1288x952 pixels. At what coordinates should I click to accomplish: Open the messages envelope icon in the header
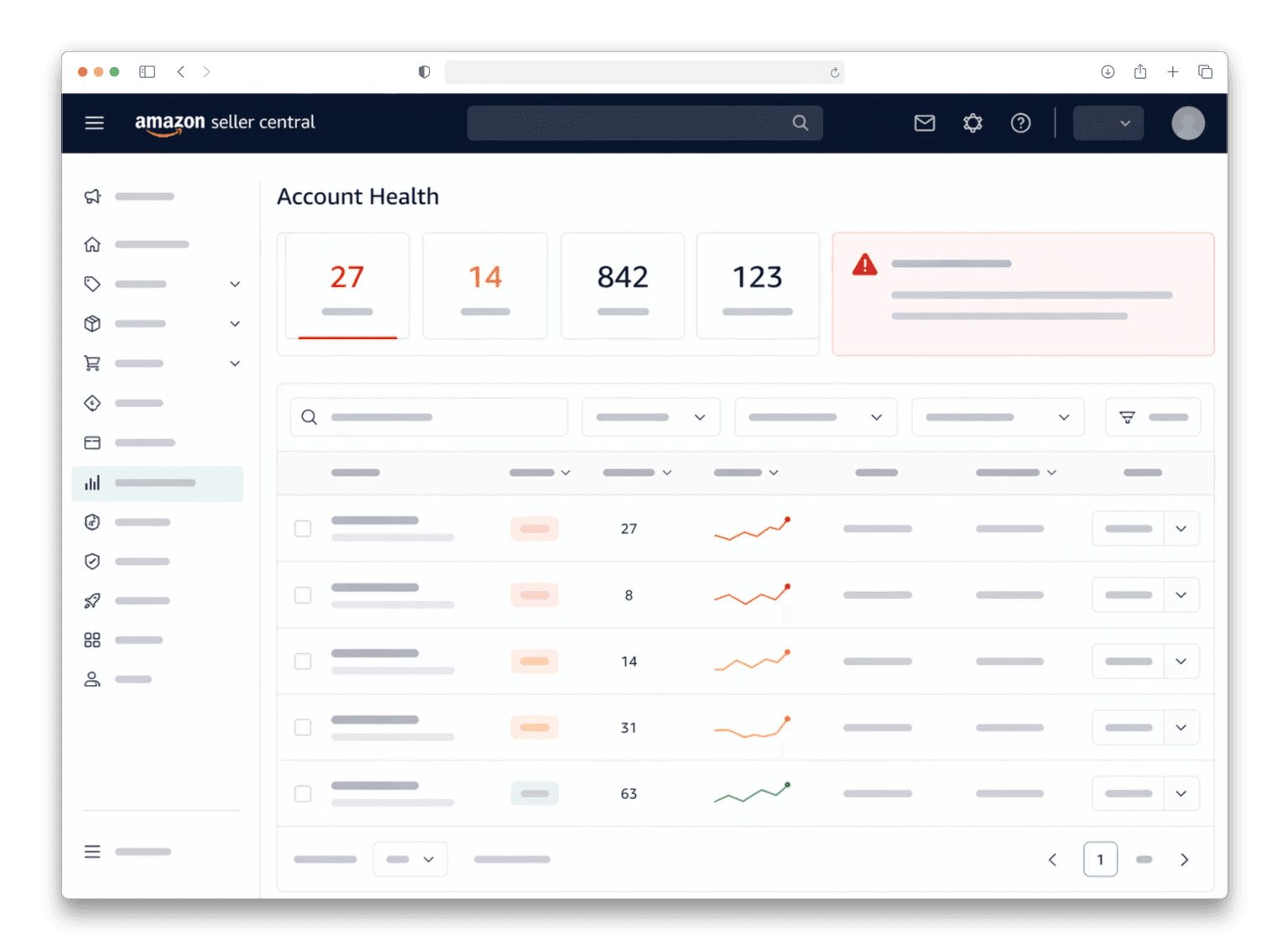[x=924, y=123]
